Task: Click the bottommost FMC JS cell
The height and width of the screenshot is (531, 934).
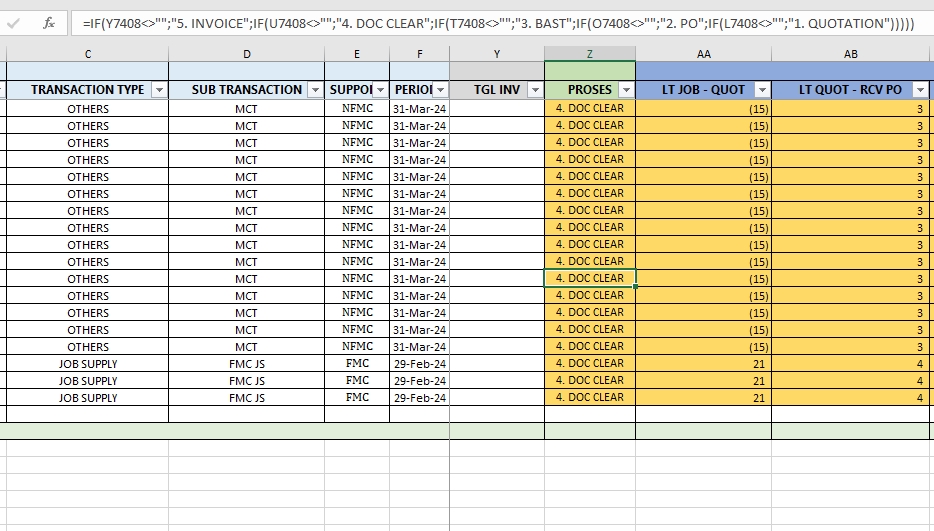Action: coord(247,398)
